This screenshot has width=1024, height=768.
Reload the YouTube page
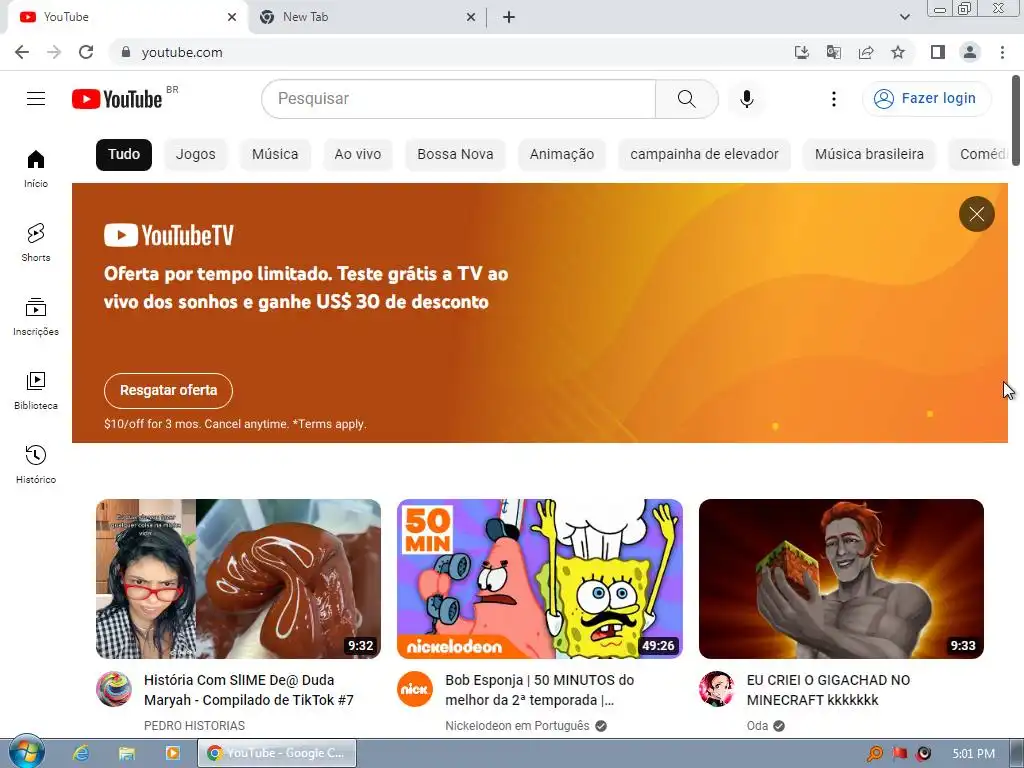point(86,52)
